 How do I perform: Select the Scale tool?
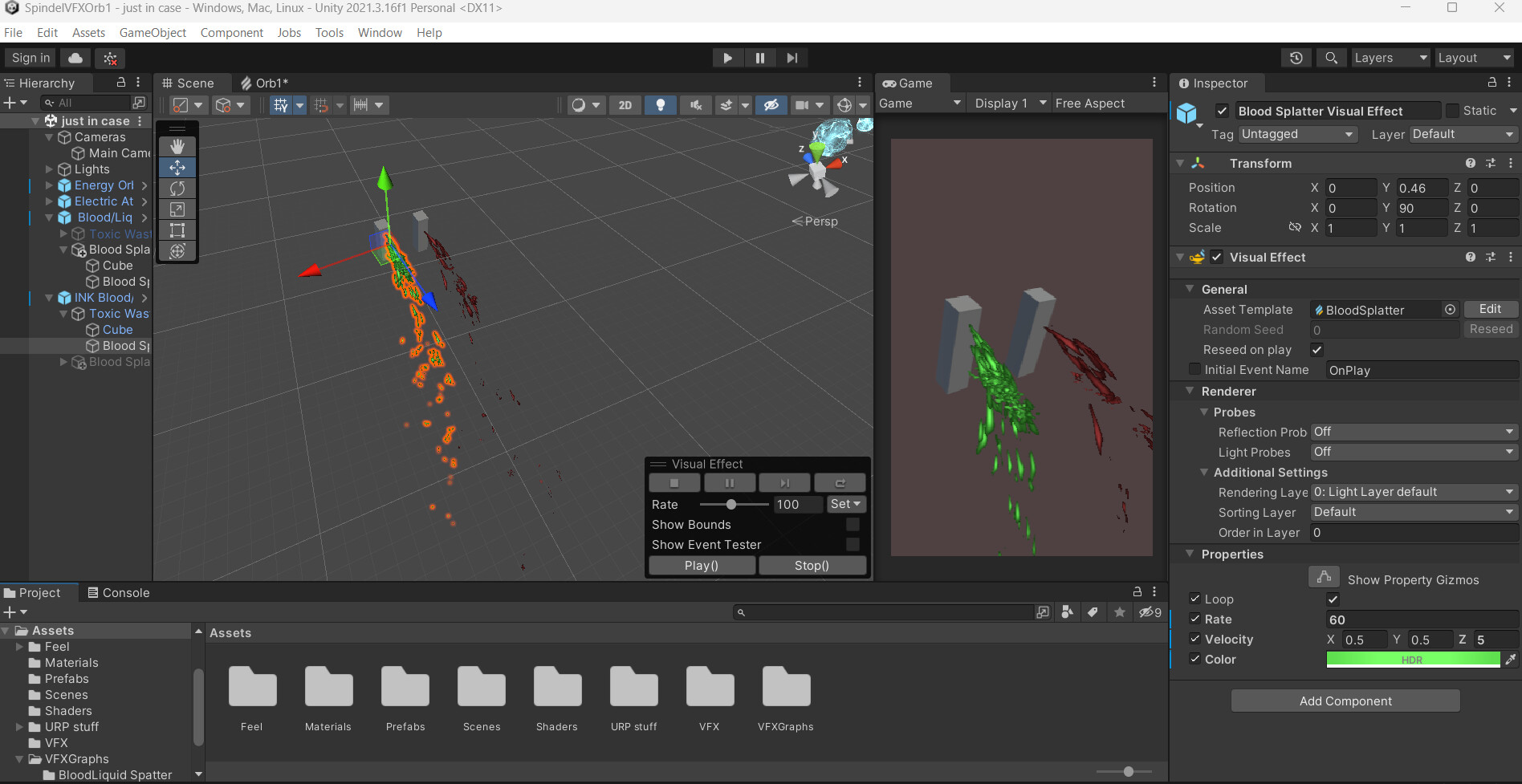pyautogui.click(x=177, y=209)
